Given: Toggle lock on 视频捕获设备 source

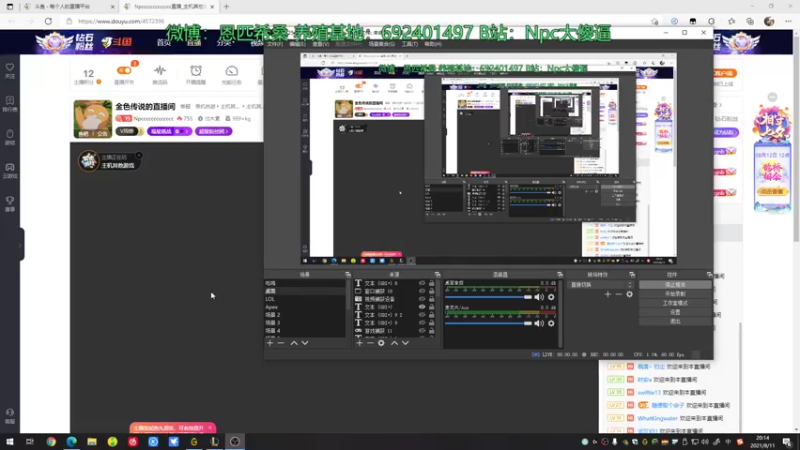Looking at the screenshot, I should [x=432, y=299].
